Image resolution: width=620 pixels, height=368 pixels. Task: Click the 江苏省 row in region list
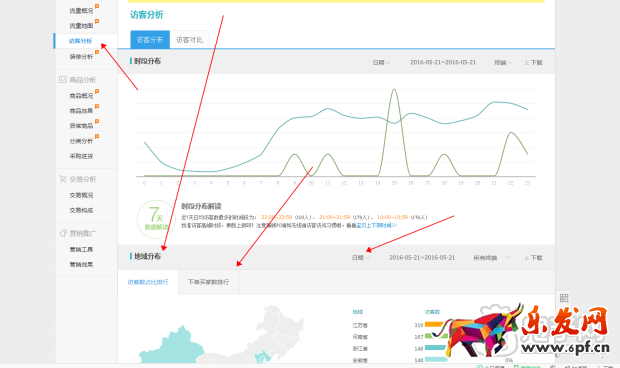[x=360, y=325]
